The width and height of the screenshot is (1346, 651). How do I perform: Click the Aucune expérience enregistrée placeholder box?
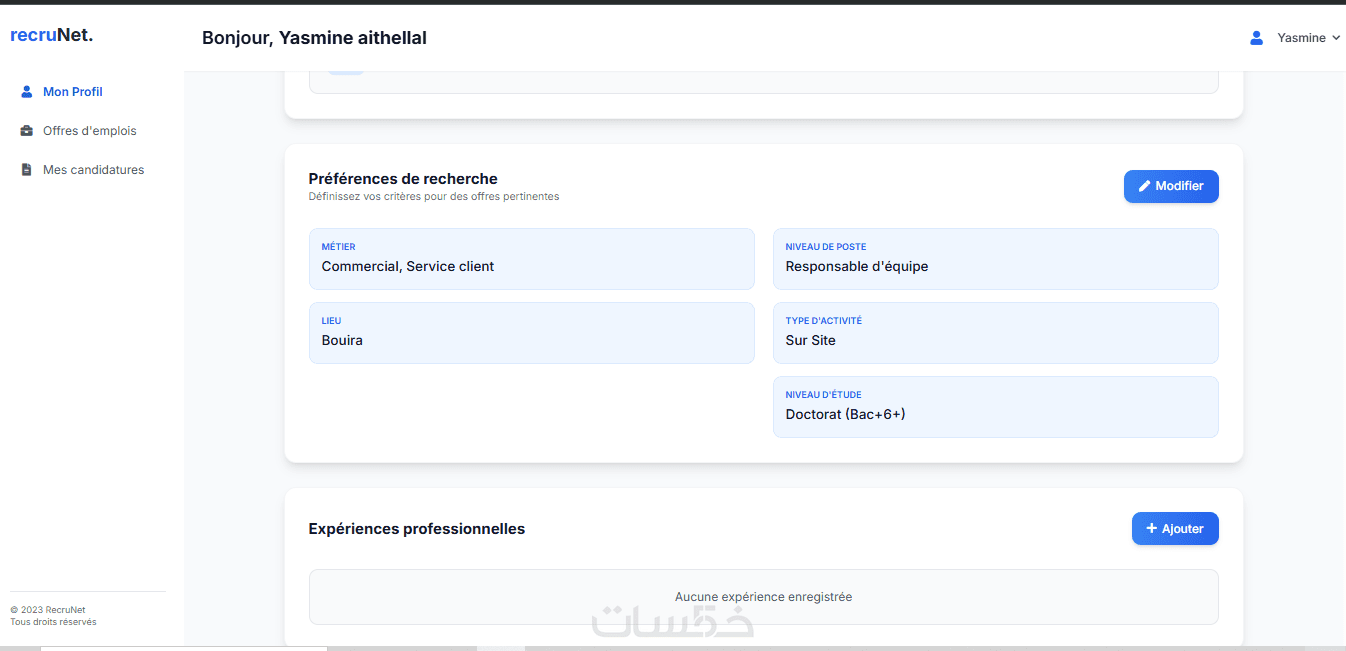click(763, 597)
